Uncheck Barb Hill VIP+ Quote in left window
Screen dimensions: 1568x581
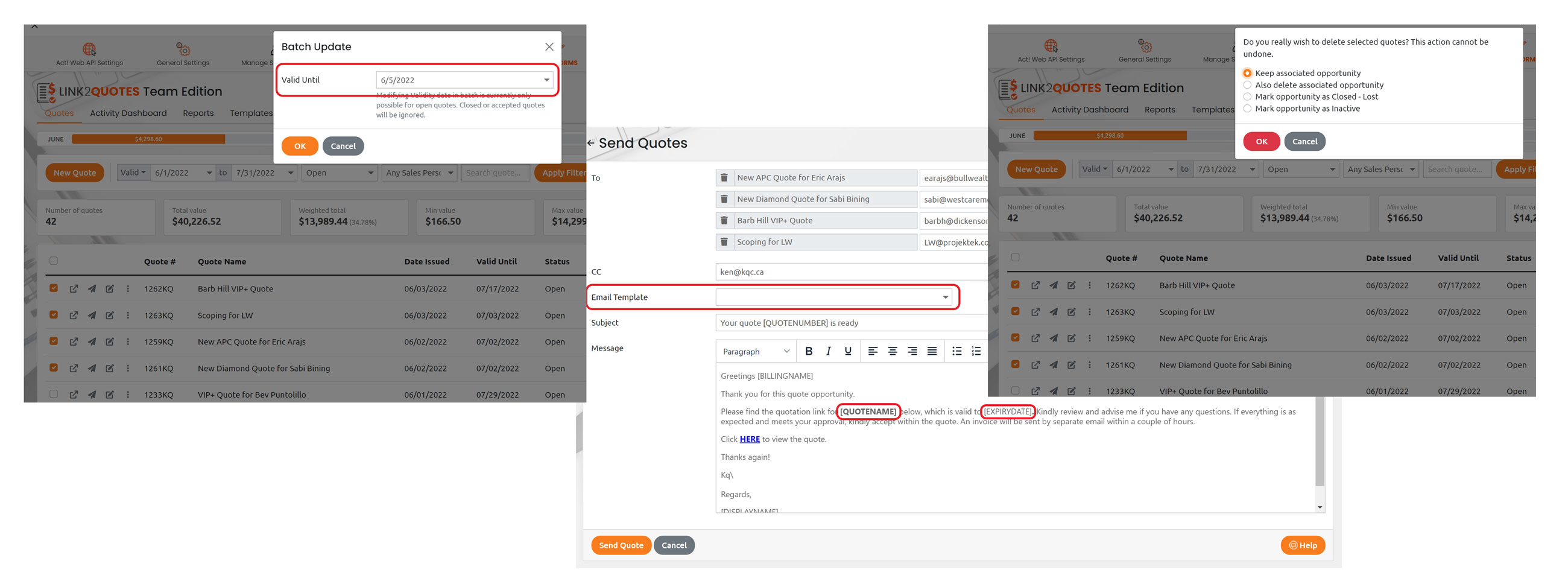(54, 288)
